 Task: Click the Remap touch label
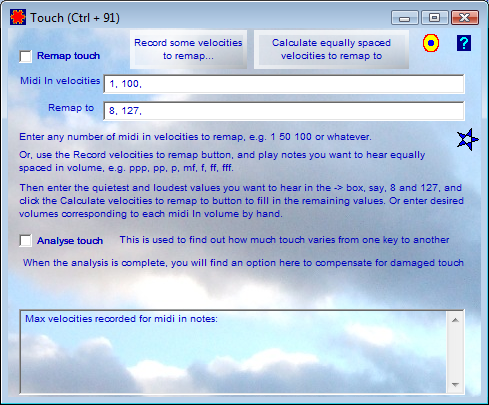pyautogui.click(x=68, y=56)
